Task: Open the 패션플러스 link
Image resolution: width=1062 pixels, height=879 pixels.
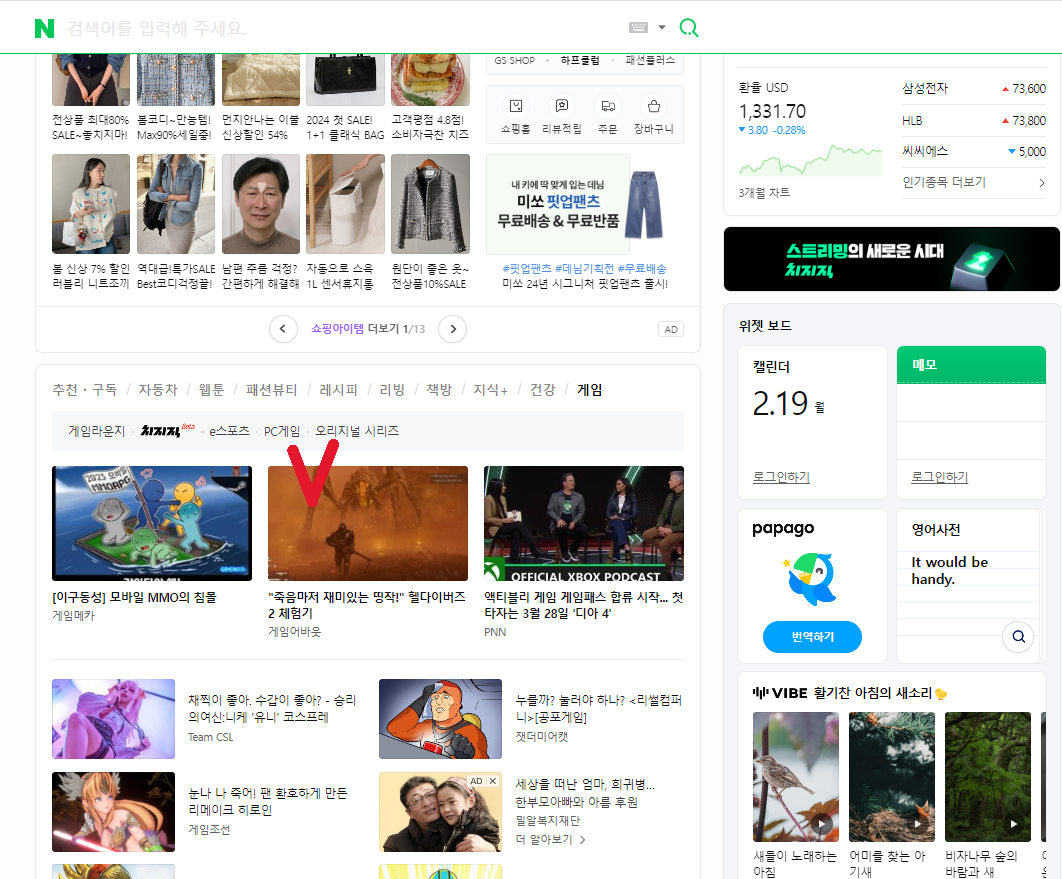Action: [650, 60]
